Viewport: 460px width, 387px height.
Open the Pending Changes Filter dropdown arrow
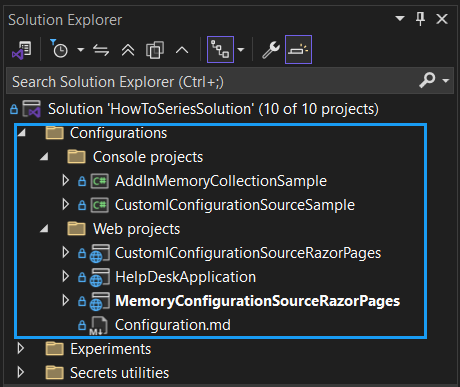point(80,50)
